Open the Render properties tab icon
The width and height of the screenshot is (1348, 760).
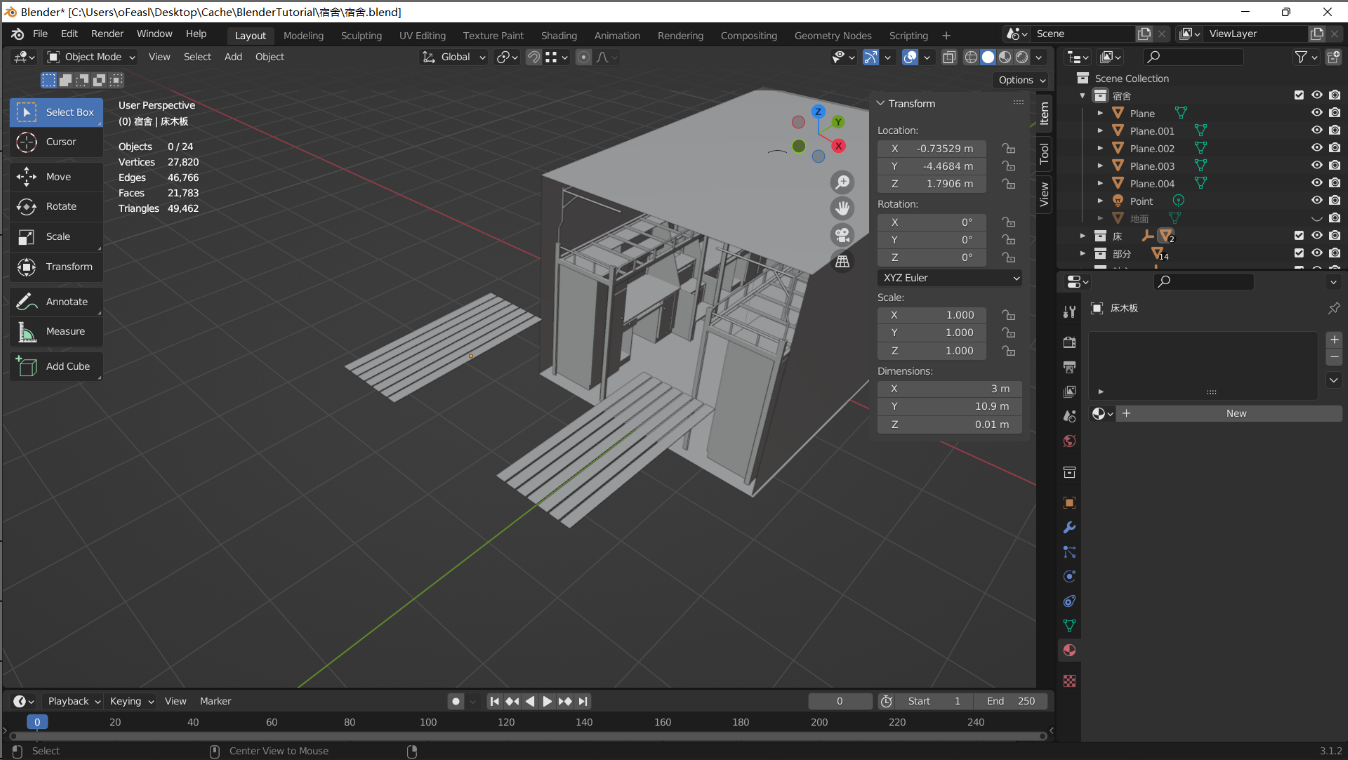point(1069,342)
